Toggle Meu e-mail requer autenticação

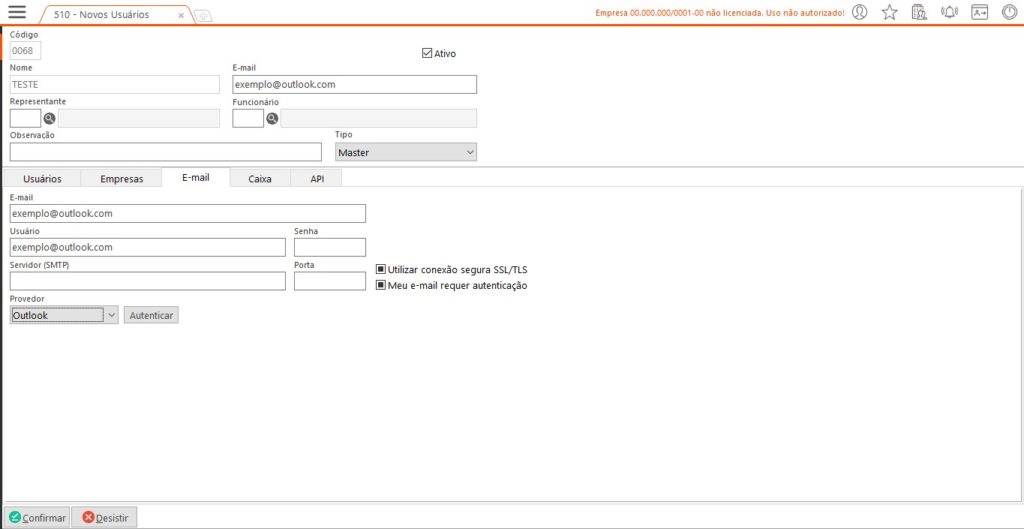381,285
